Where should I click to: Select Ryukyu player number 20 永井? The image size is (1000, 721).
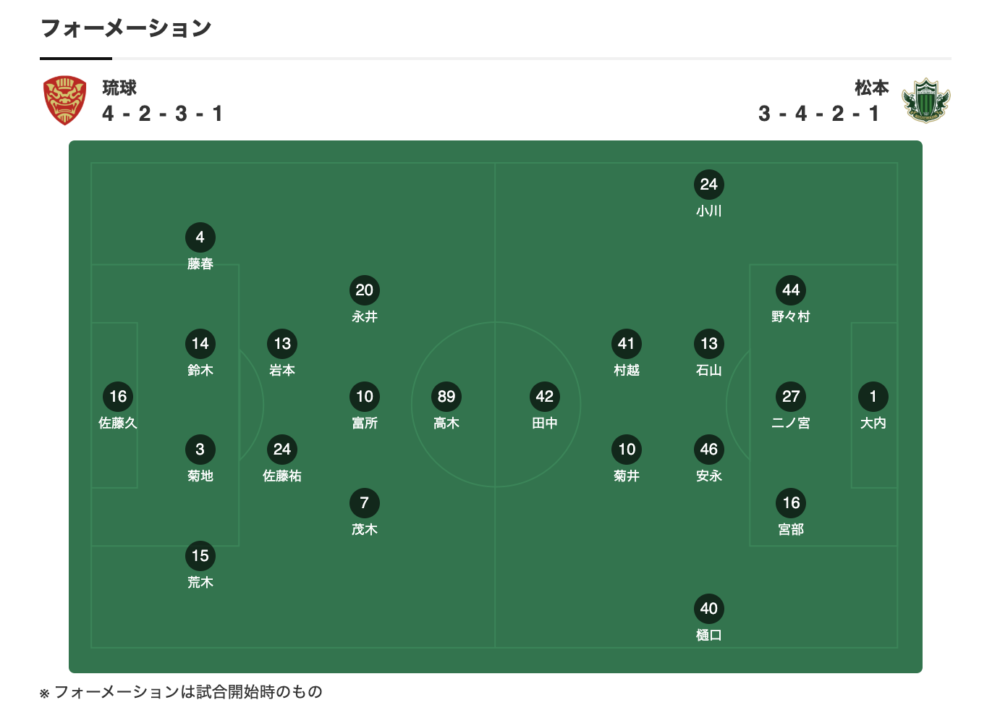coord(364,291)
